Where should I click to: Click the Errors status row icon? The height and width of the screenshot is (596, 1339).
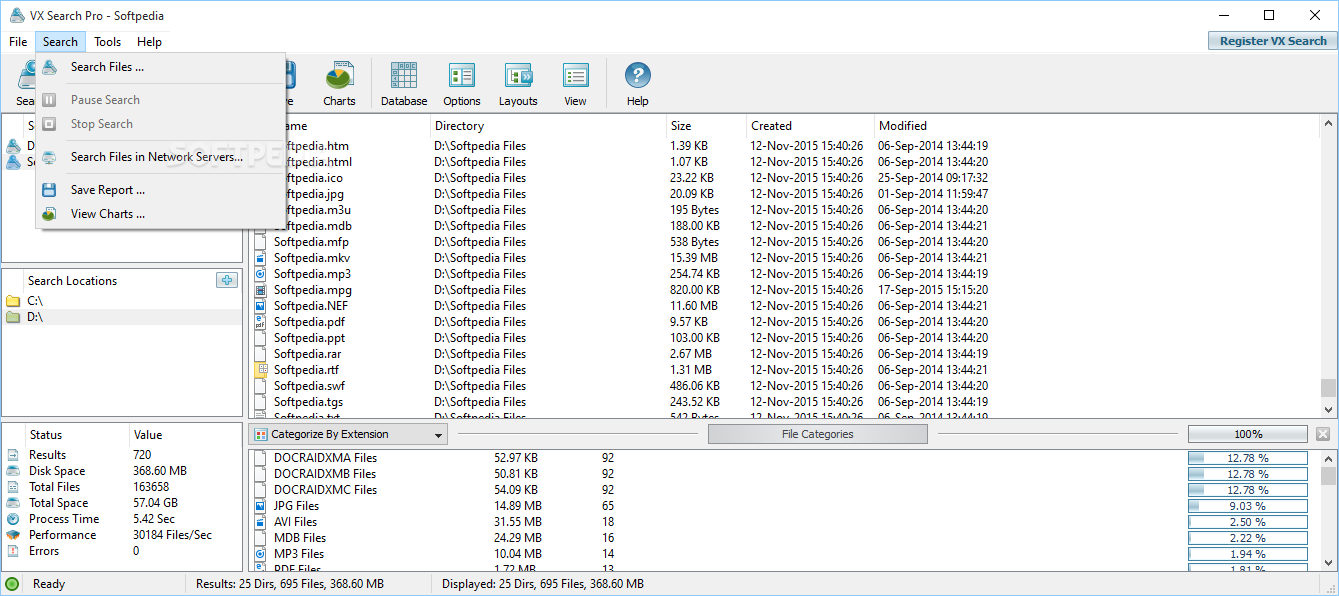12,551
